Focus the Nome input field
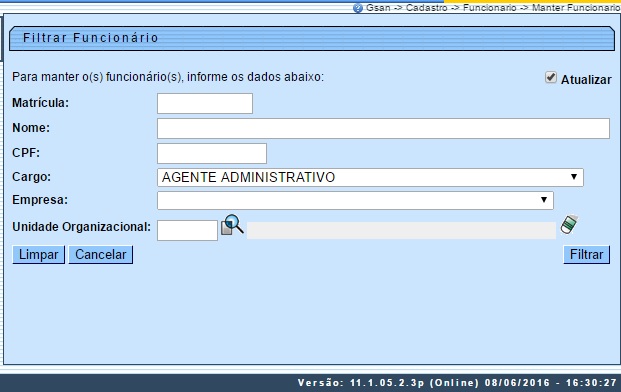This screenshot has width=621, height=392. coord(383,128)
